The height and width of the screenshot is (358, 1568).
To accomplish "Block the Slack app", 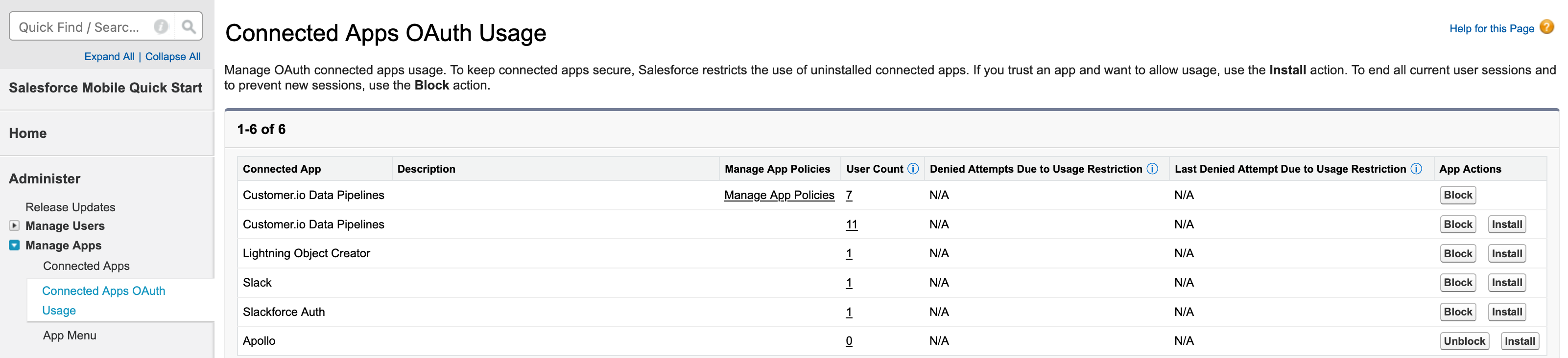I will [x=1458, y=283].
